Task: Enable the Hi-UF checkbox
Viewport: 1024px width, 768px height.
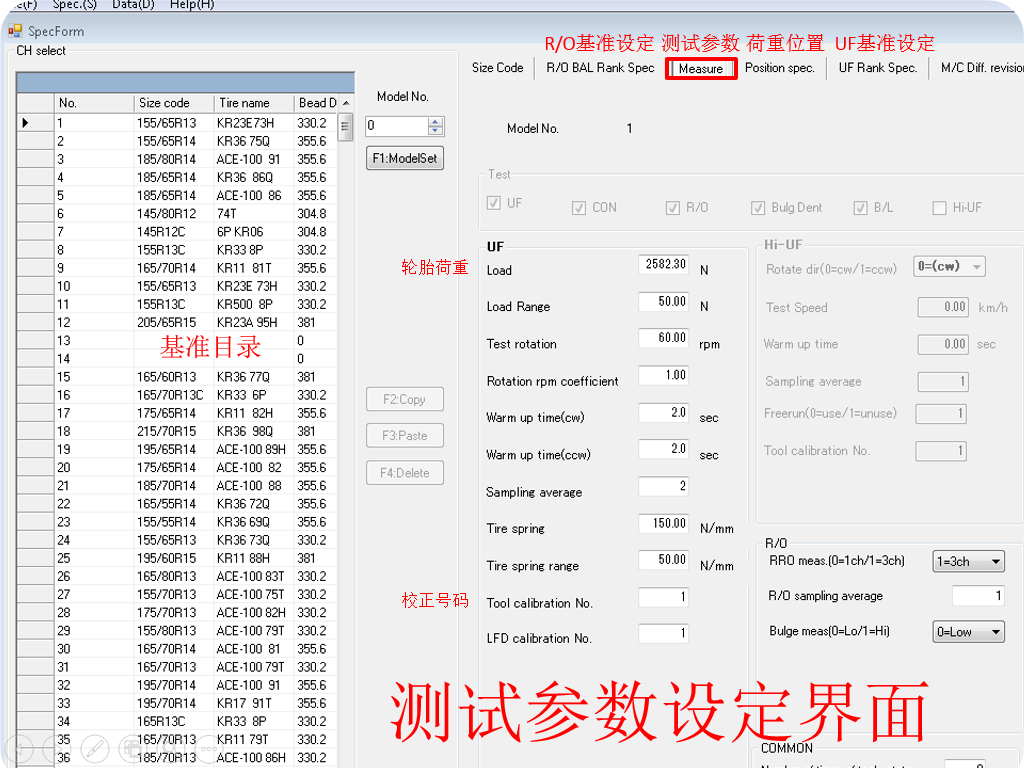Action: [x=938, y=207]
